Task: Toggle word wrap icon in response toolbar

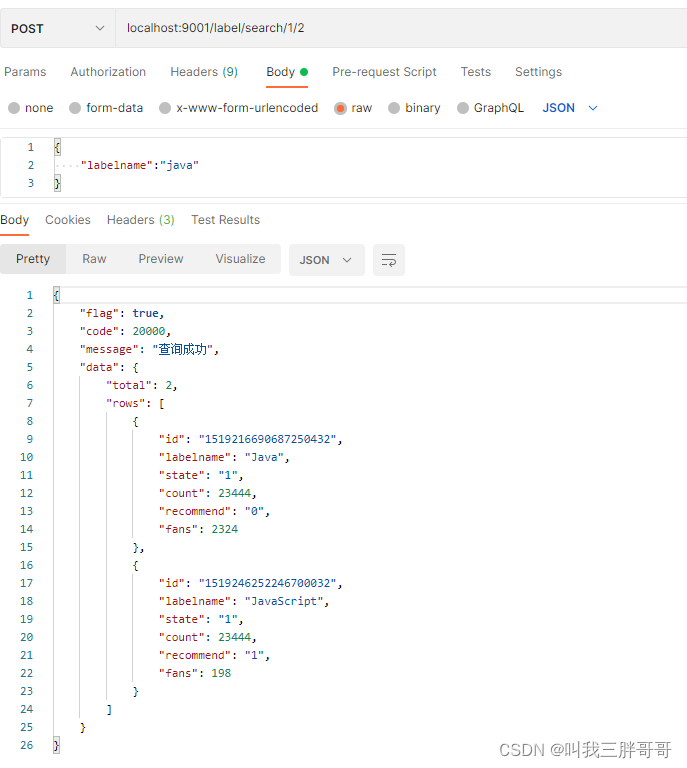Action: (x=389, y=260)
